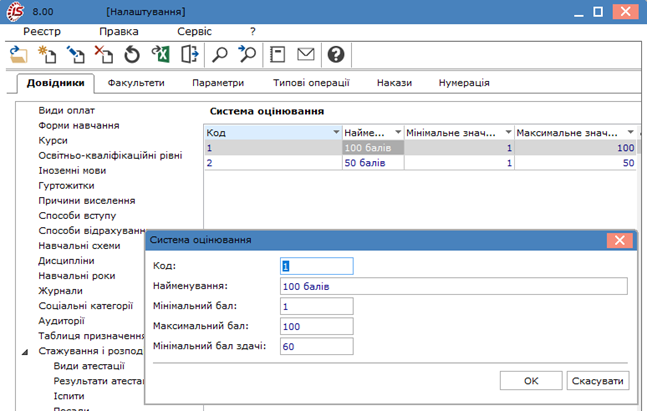647x411 pixels.
Task: Select Способи вступу in the tree
Action: click(77, 216)
